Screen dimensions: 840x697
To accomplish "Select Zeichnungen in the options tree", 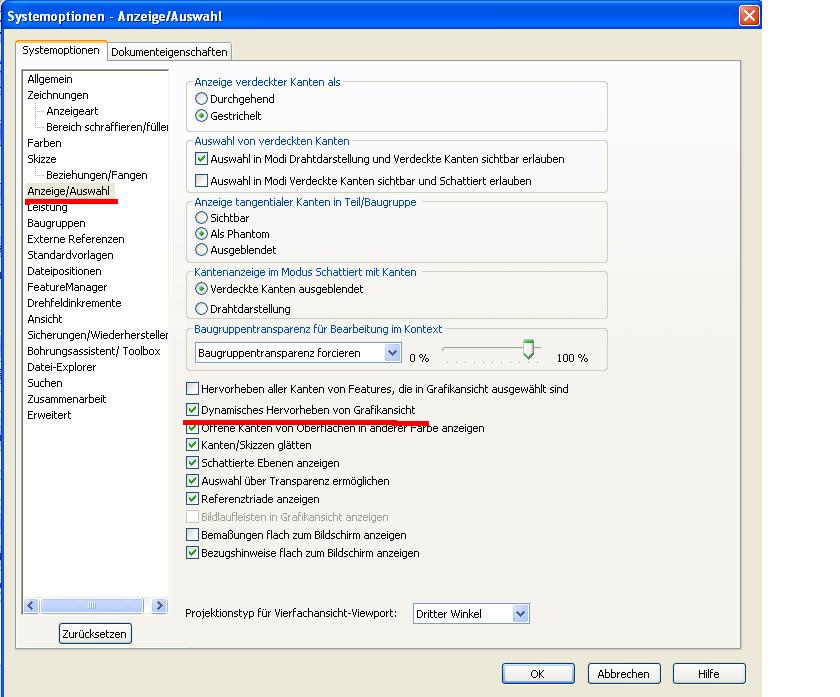I will pos(58,95).
